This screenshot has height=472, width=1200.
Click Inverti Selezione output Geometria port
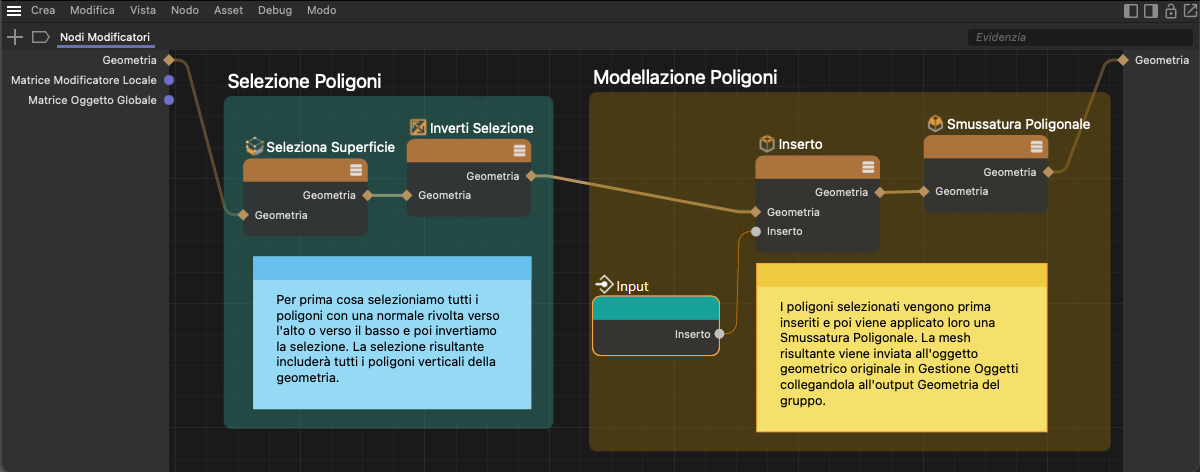click(x=531, y=176)
